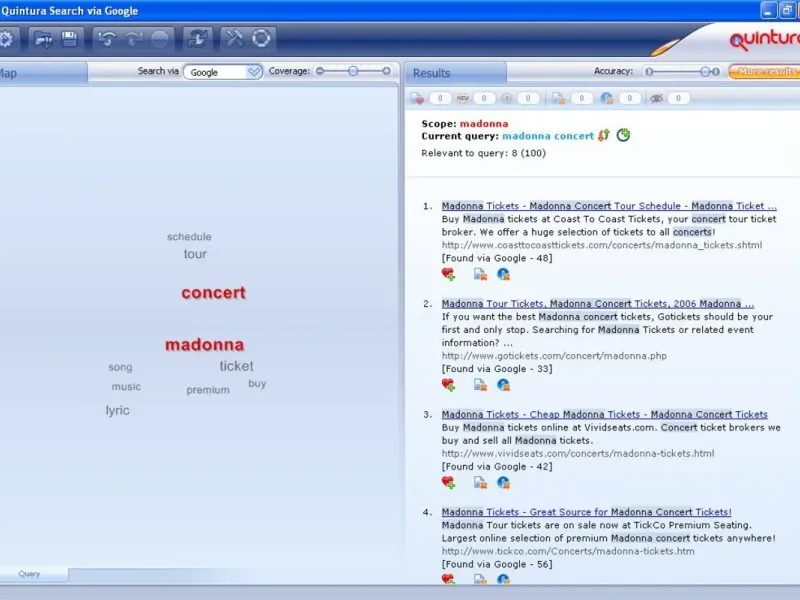This screenshot has height=600, width=800.
Task: Pick 'song' in the word map
Action: 120,367
